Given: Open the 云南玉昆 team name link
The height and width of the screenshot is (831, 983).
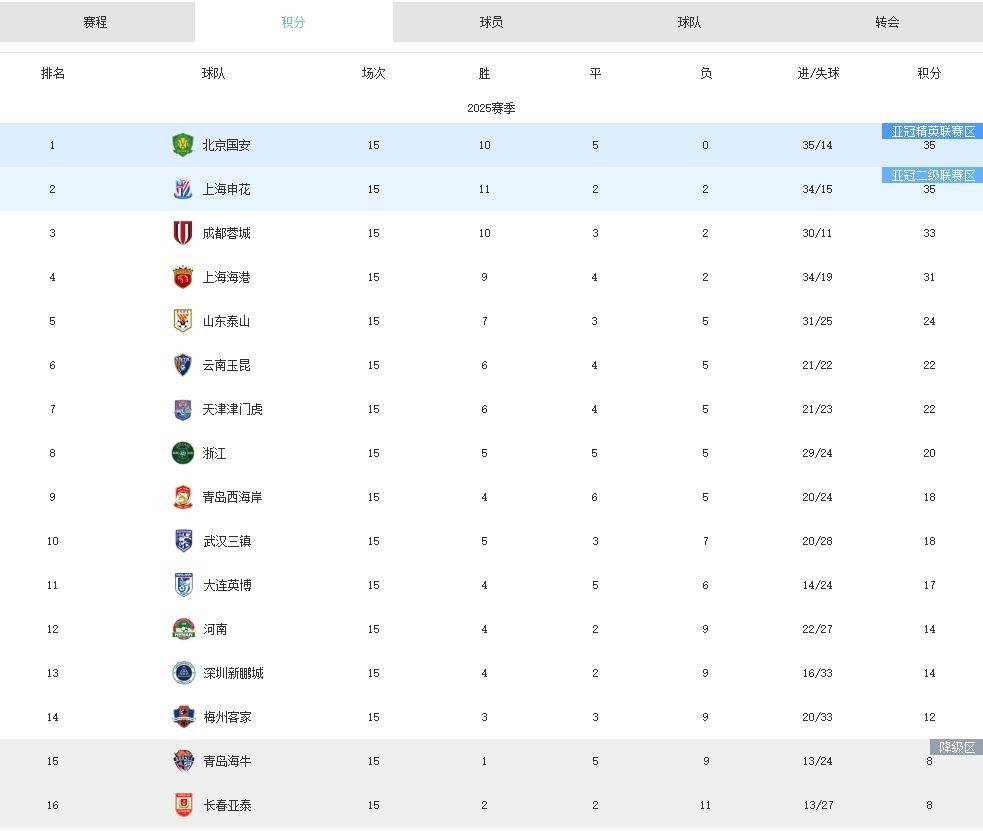Looking at the screenshot, I should coord(226,365).
